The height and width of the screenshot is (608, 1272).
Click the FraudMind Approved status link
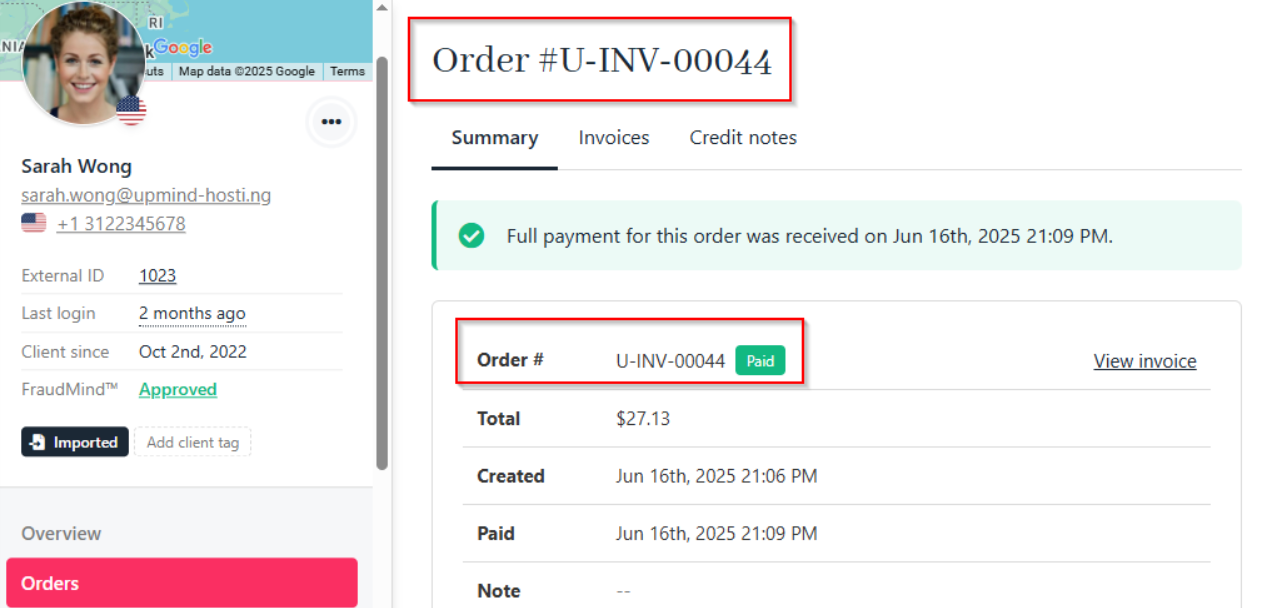pos(178,390)
